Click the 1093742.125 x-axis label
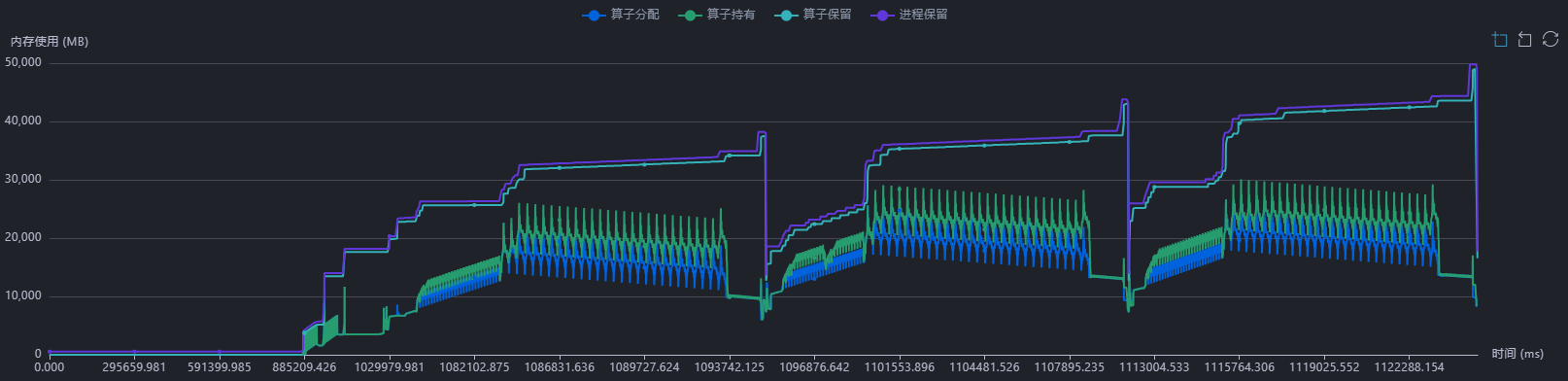Image resolution: width=1568 pixels, height=381 pixels. [729, 367]
